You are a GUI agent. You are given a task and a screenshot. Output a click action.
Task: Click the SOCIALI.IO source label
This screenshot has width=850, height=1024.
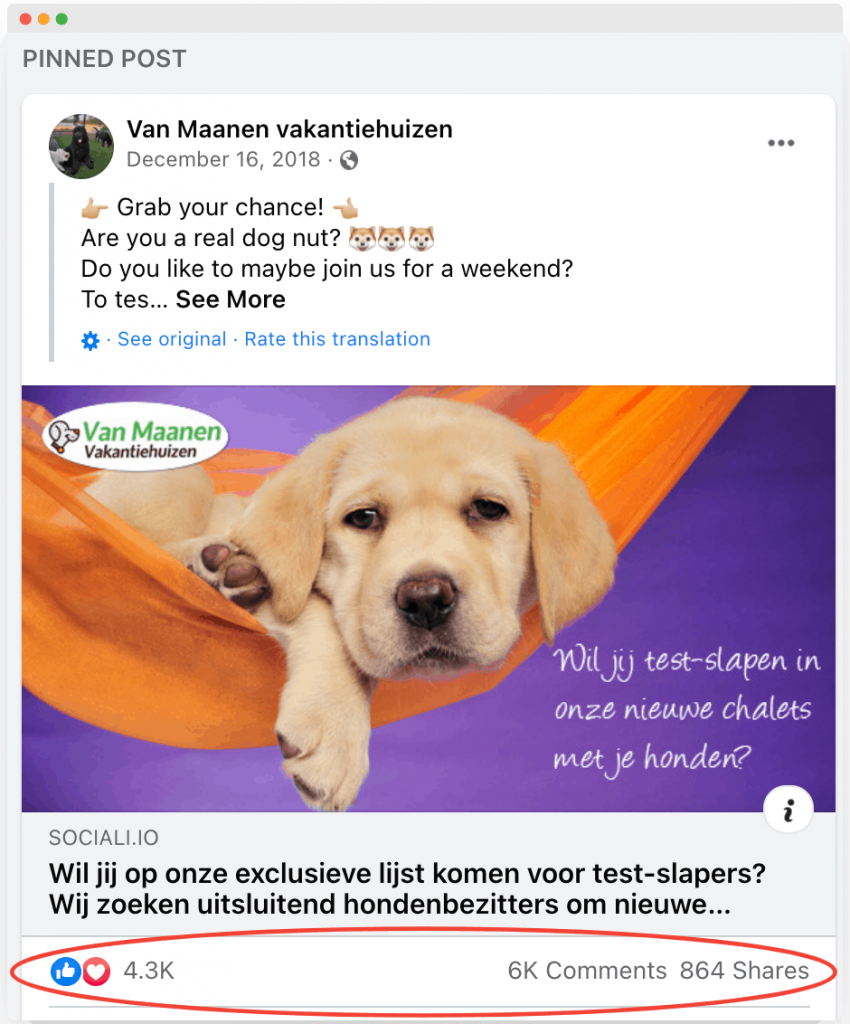coord(104,838)
